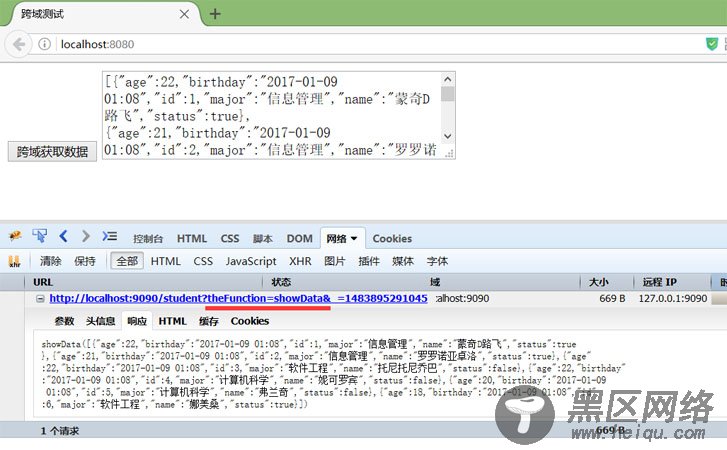Open the 参数 request tab

click(x=64, y=321)
